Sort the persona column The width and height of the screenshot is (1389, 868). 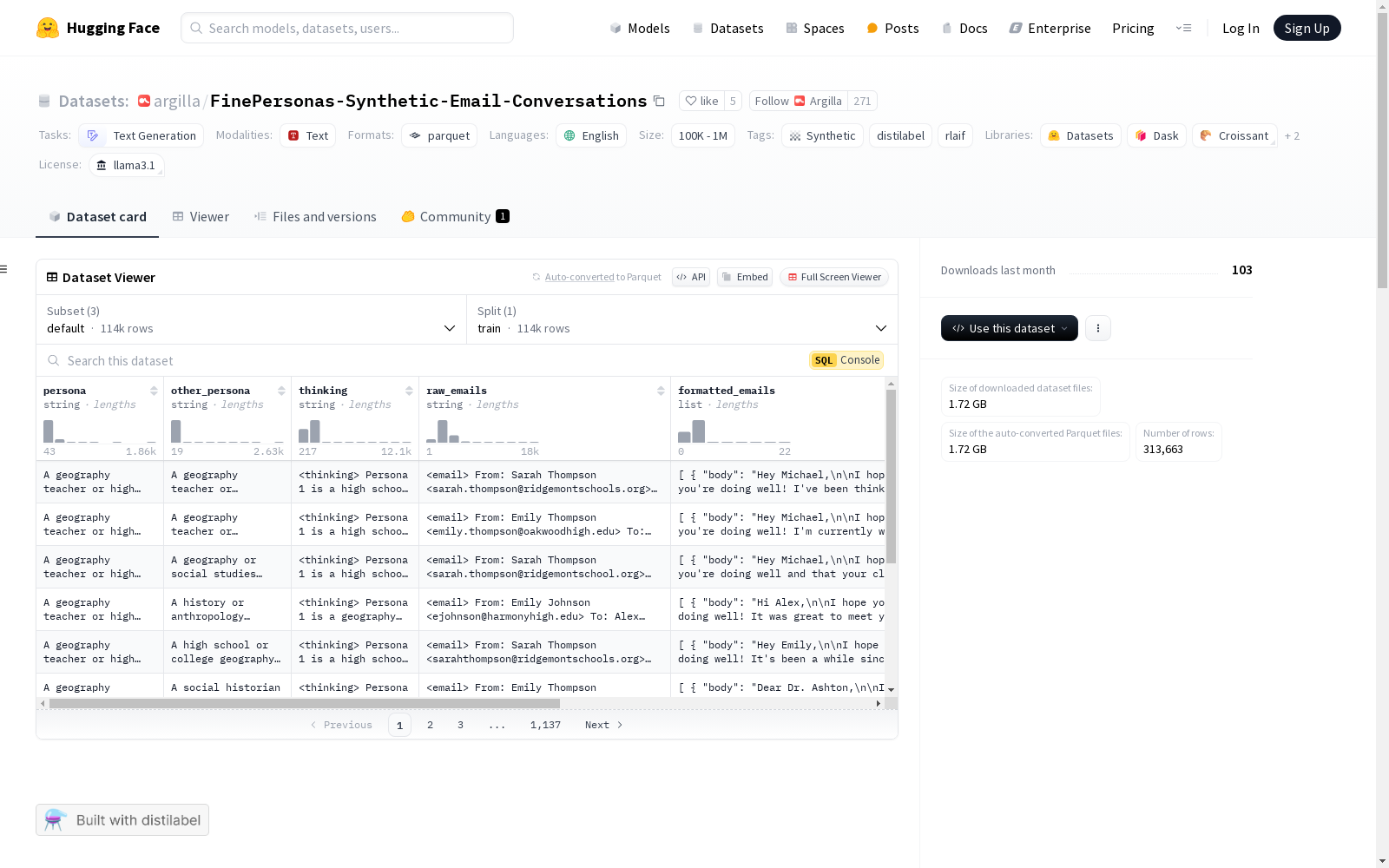coord(154,391)
